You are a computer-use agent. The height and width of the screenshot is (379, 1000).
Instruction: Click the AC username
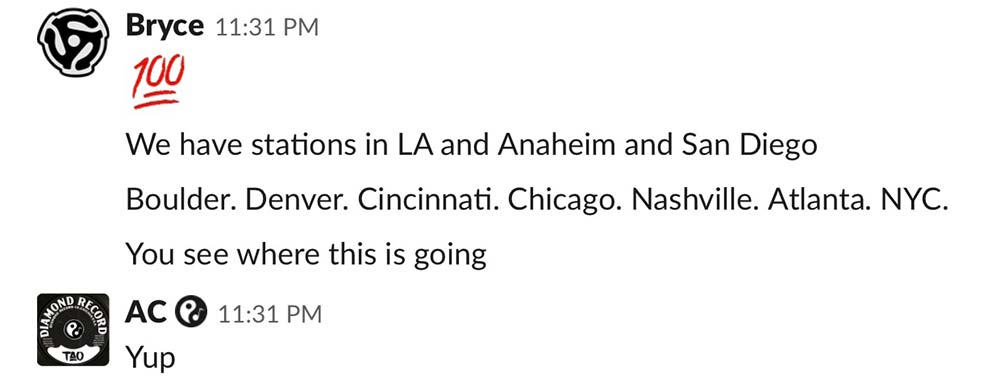click(x=147, y=313)
